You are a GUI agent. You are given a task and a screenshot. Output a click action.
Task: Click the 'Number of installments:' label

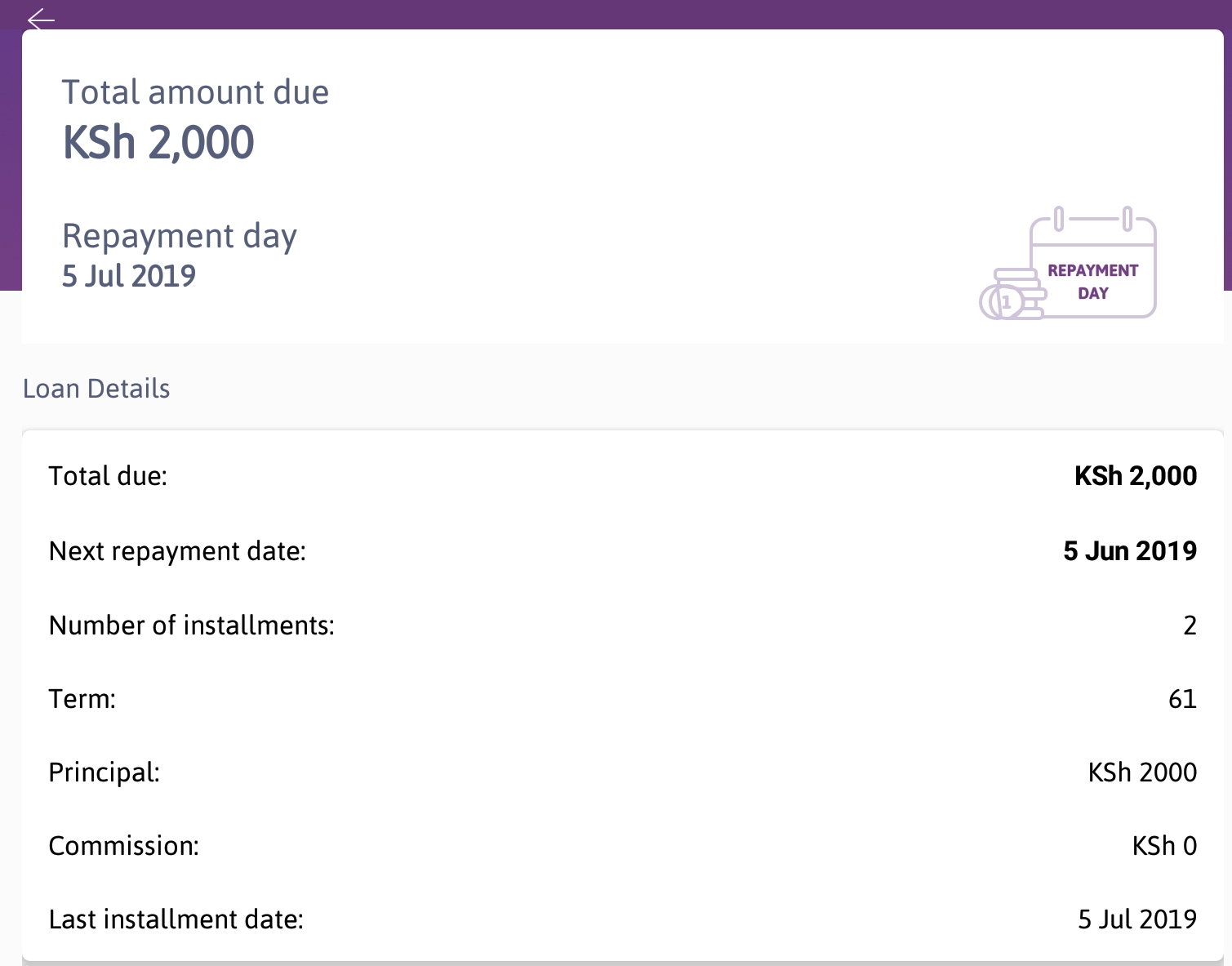[x=192, y=625]
